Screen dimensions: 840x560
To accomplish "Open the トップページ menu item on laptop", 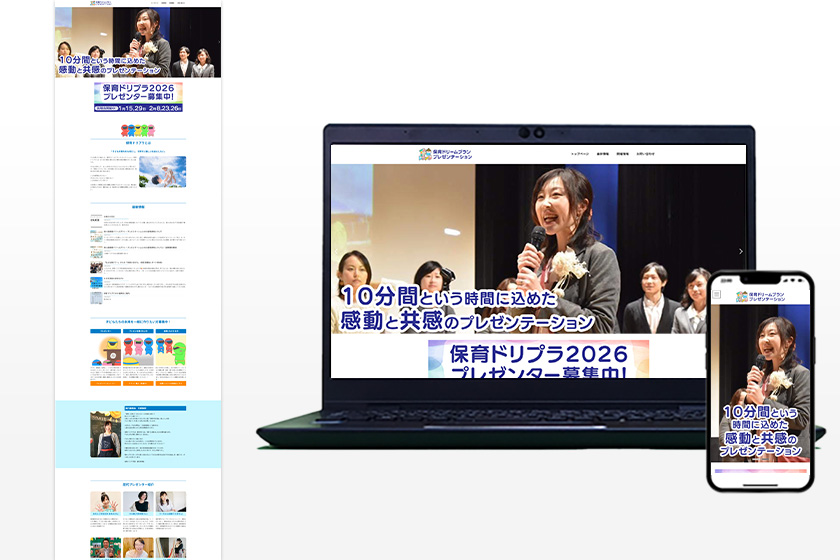I will click(580, 154).
